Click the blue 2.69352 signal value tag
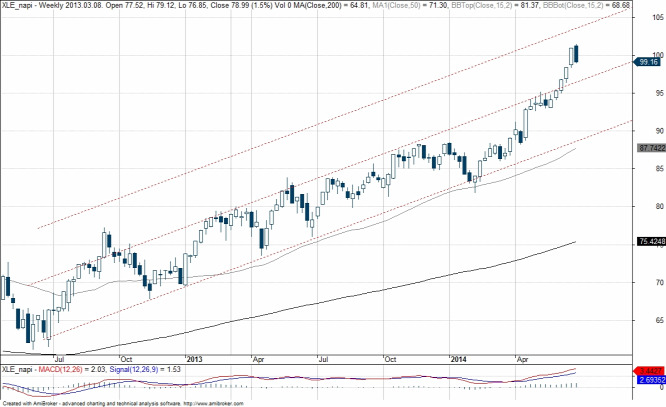This screenshot has height=407, width=666. pos(651,379)
